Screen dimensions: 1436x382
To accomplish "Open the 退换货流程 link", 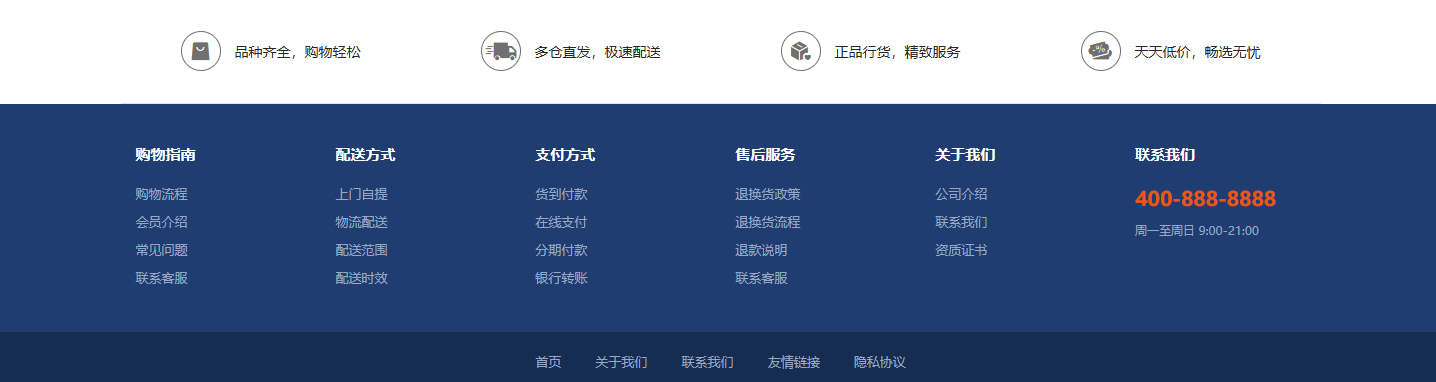I will tap(768, 222).
